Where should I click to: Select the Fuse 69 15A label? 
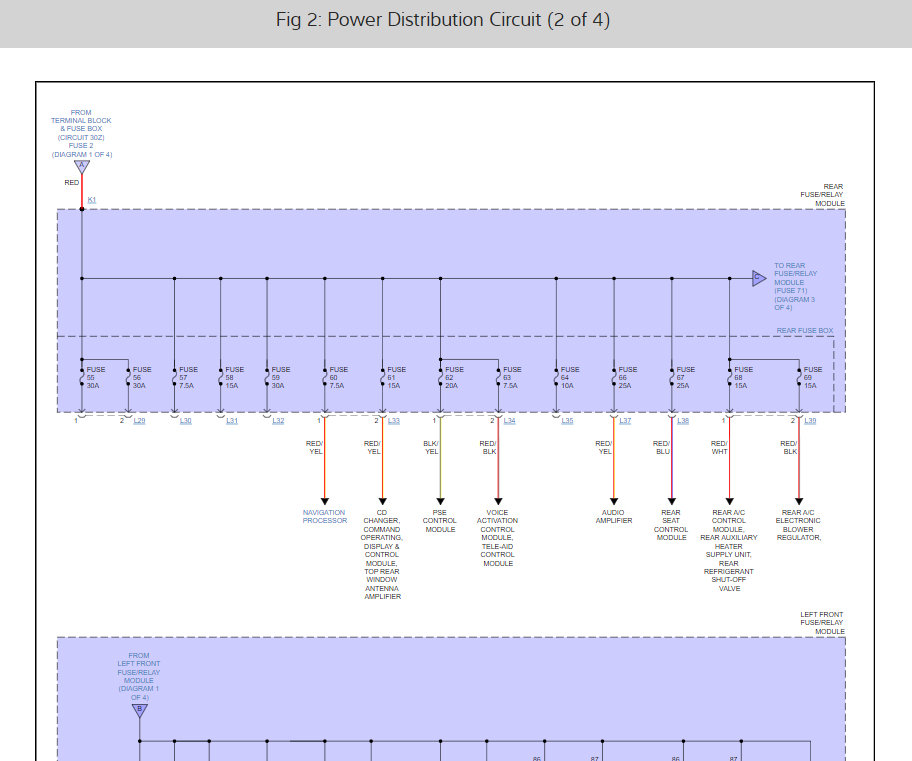(x=813, y=378)
